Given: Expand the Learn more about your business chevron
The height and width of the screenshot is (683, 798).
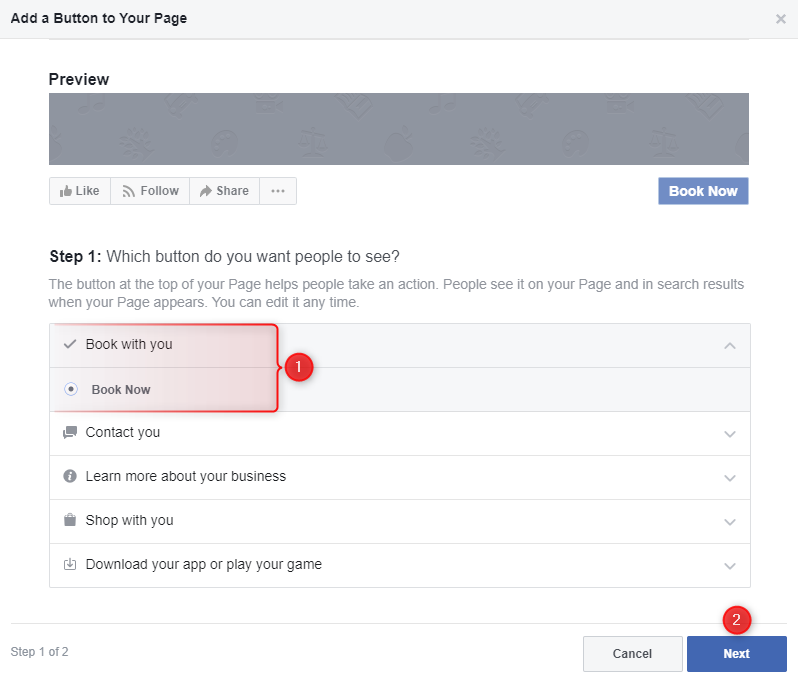Looking at the screenshot, I should [730, 478].
